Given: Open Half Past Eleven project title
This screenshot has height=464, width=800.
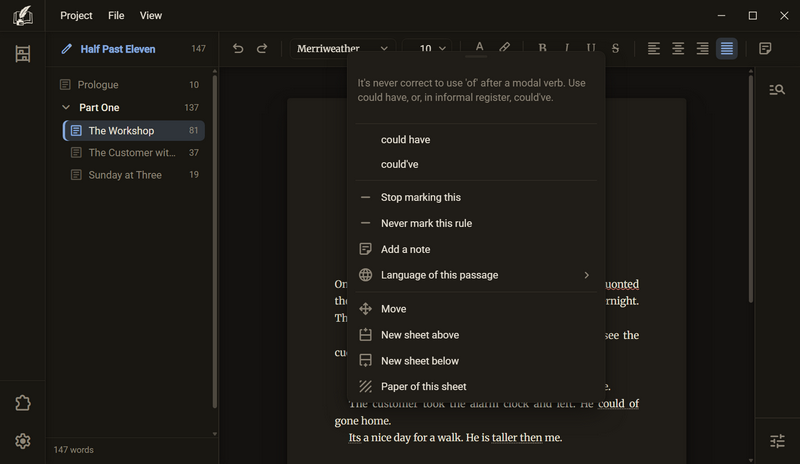Looking at the screenshot, I should click(118, 49).
